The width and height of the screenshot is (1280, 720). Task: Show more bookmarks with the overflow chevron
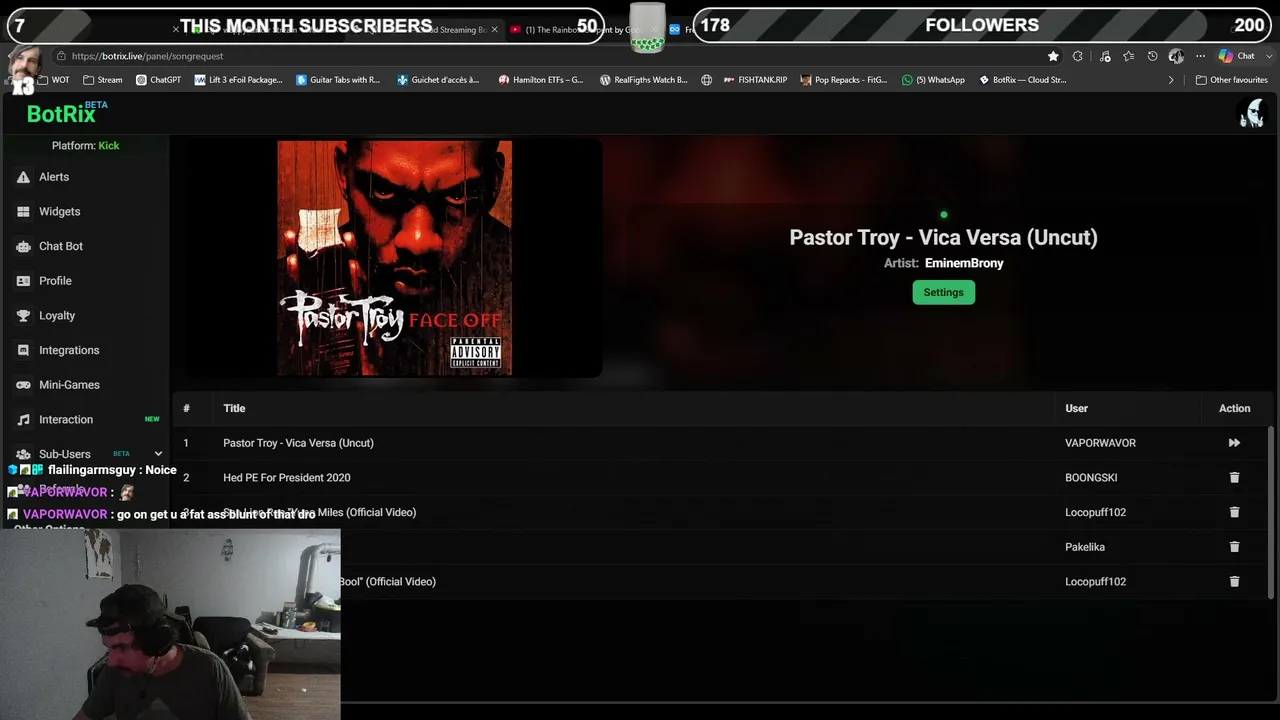pos(1171,80)
